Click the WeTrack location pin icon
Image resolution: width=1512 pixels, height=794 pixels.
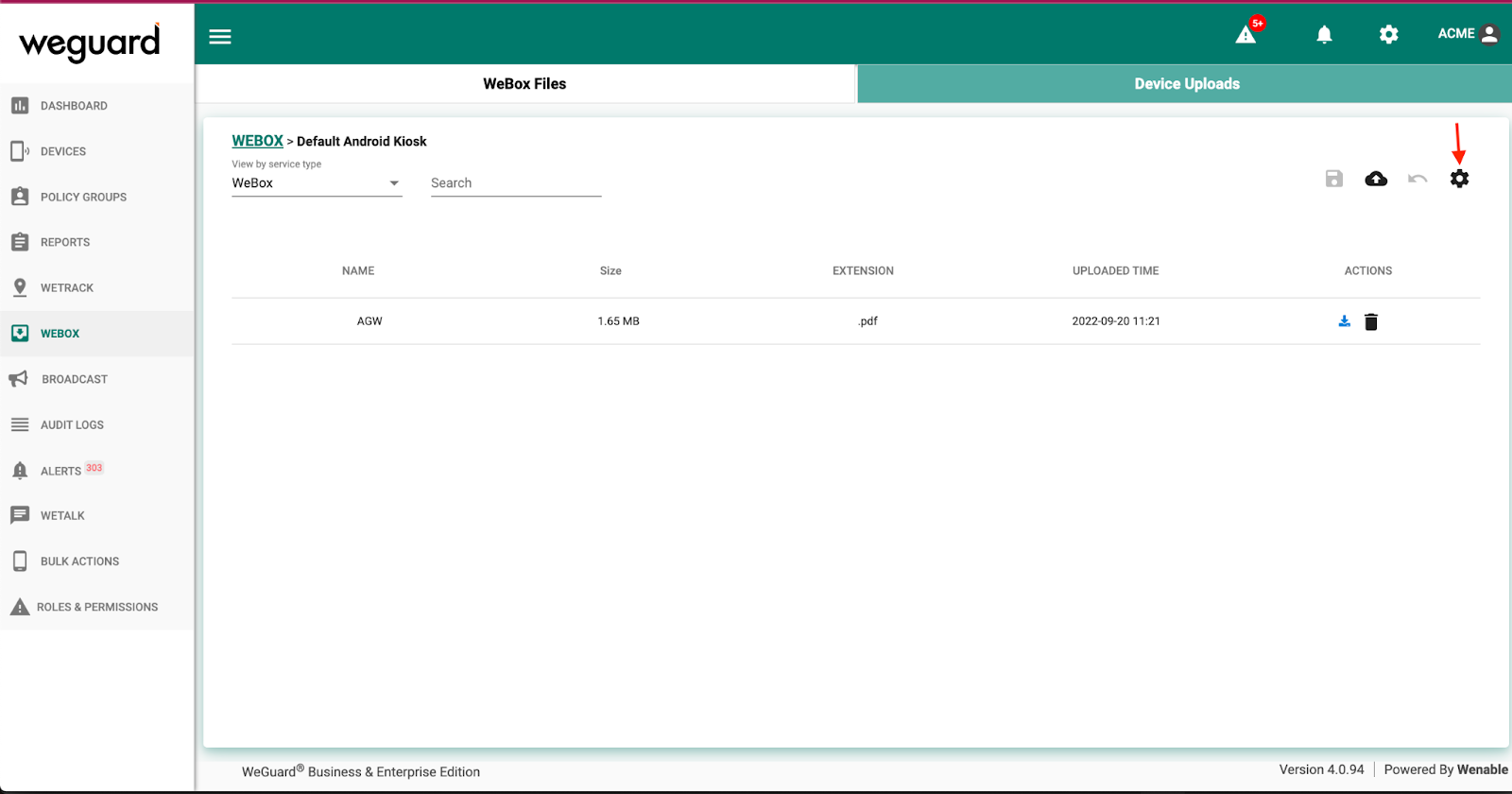coord(20,287)
